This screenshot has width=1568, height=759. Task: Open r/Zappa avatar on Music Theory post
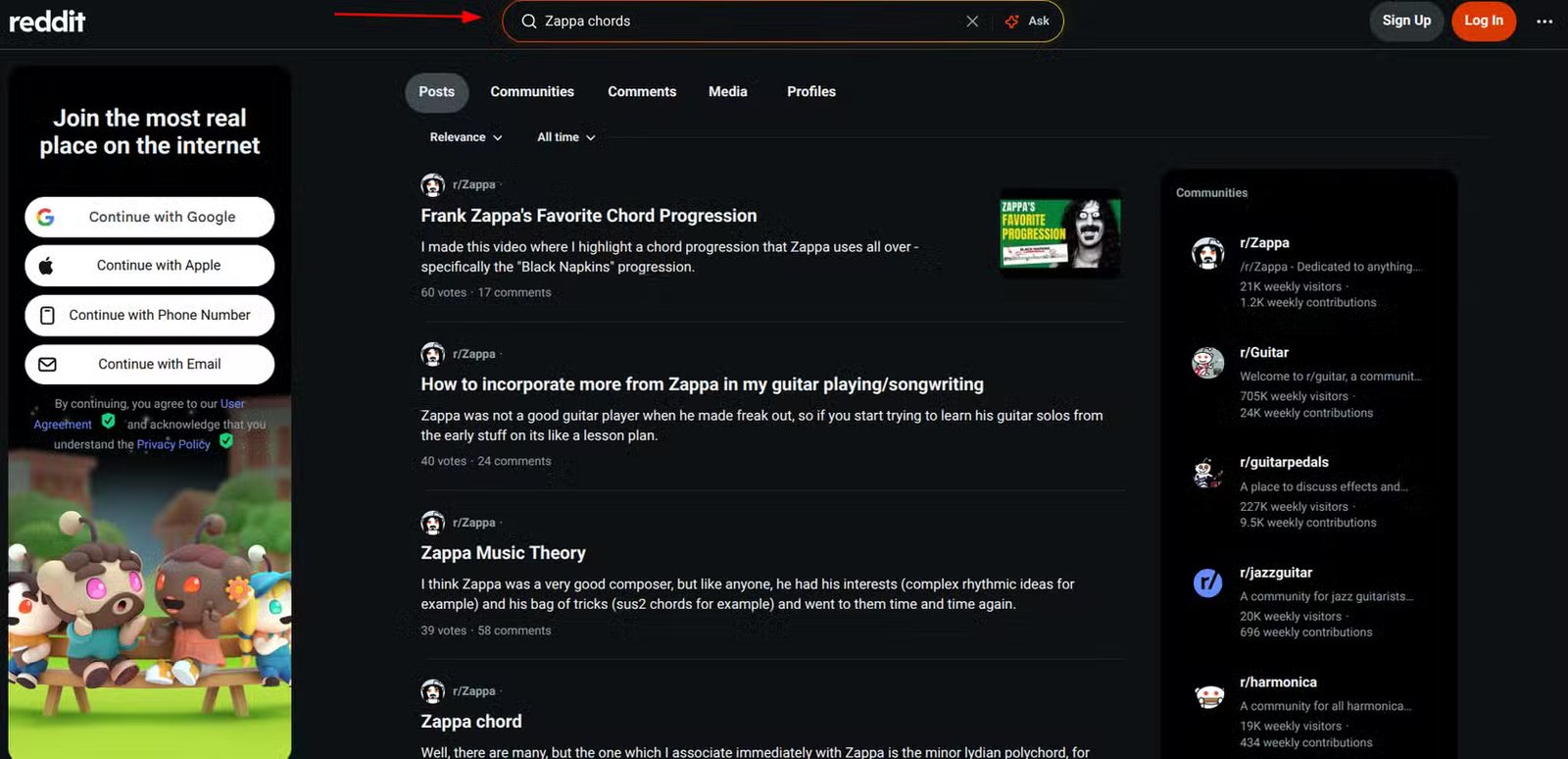coord(432,523)
